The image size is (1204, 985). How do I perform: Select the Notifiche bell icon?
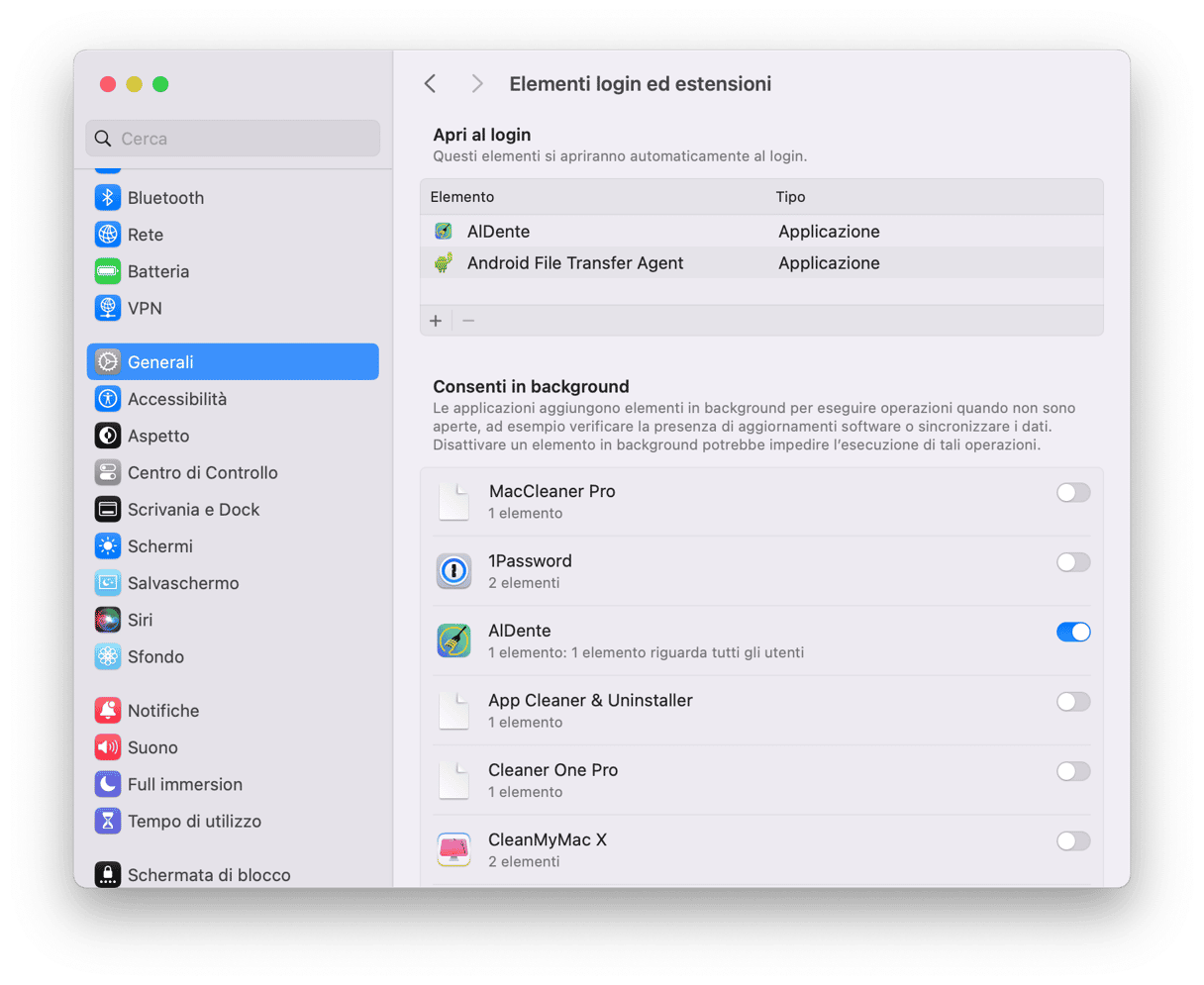[x=107, y=711]
